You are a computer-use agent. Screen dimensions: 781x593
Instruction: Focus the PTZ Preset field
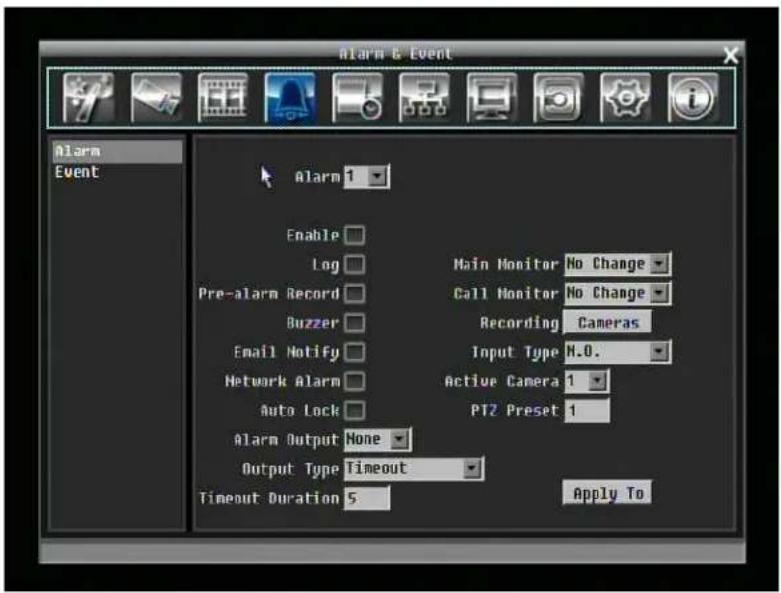pos(587,411)
